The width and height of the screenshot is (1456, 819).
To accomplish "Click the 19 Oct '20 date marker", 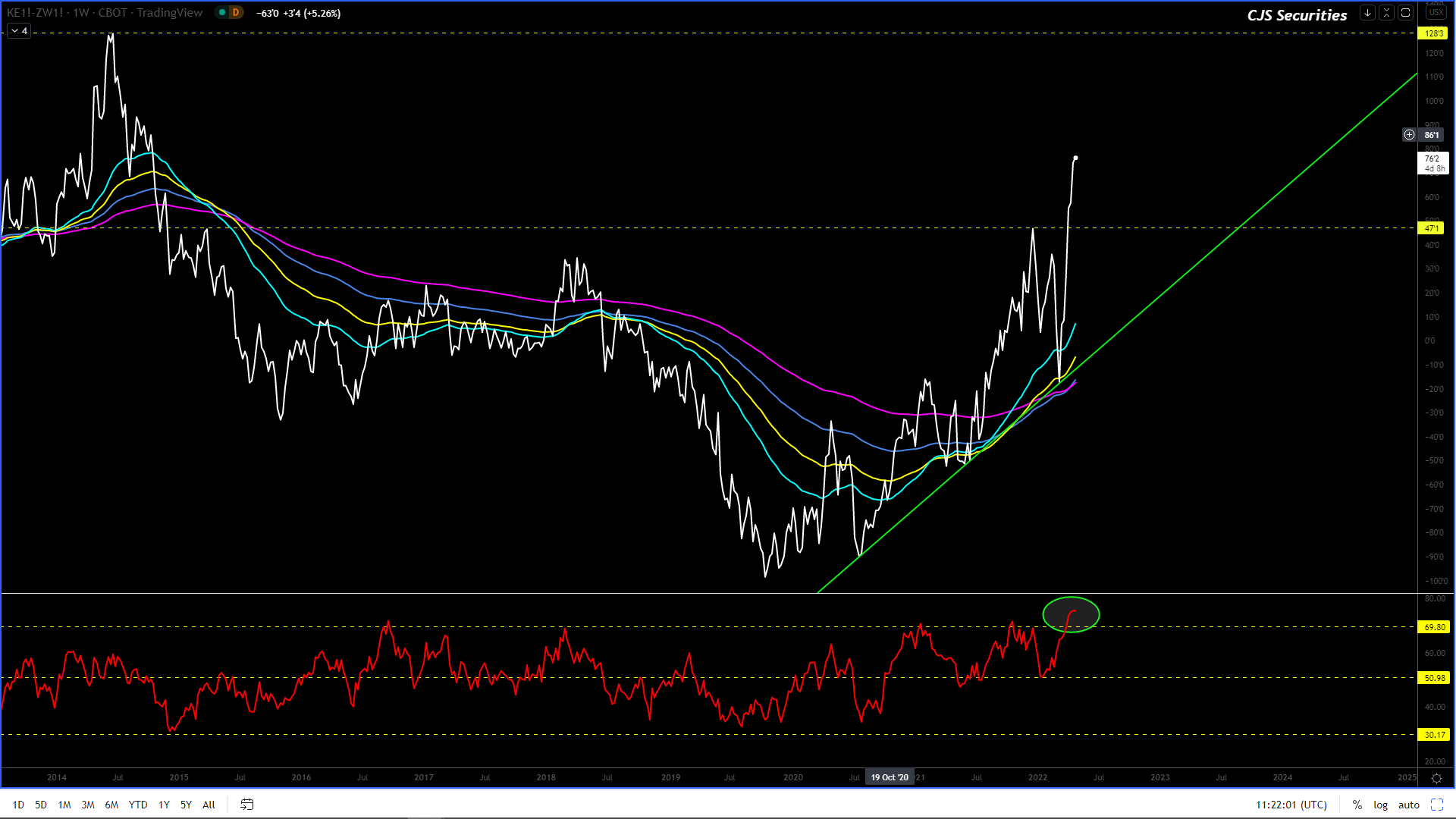I will [889, 777].
